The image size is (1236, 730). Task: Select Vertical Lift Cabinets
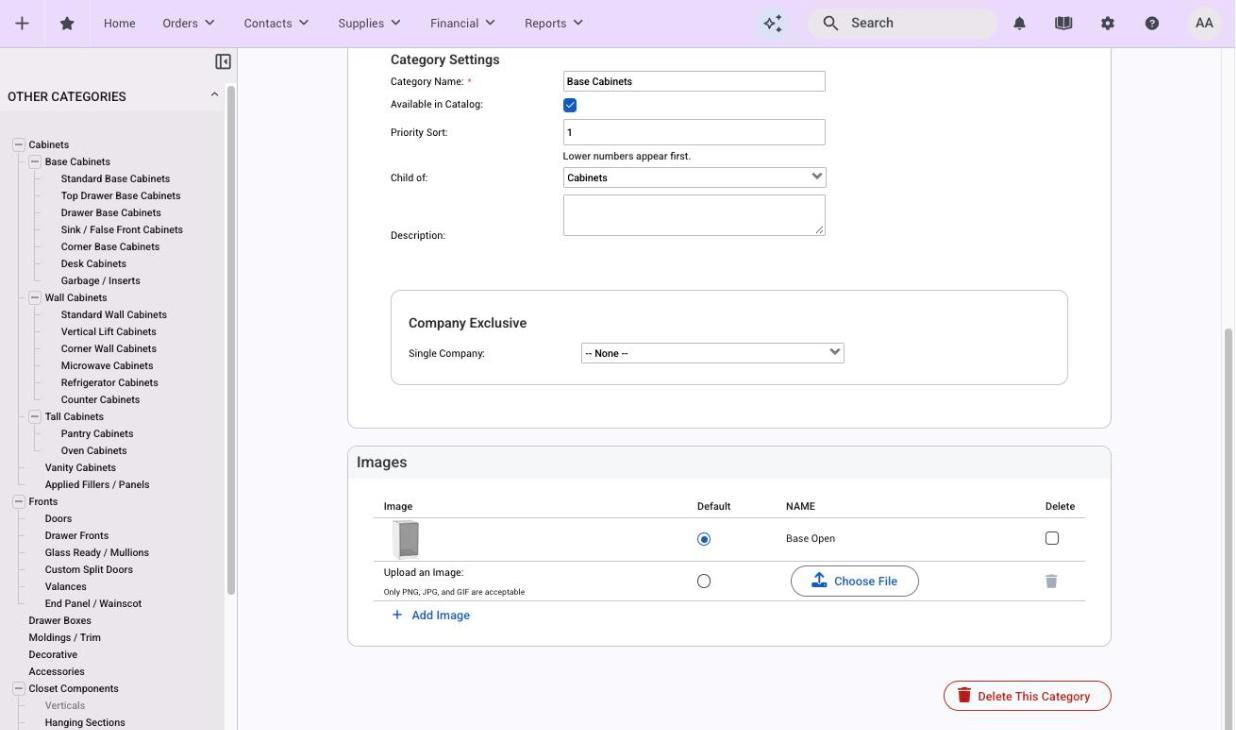tap(108, 332)
